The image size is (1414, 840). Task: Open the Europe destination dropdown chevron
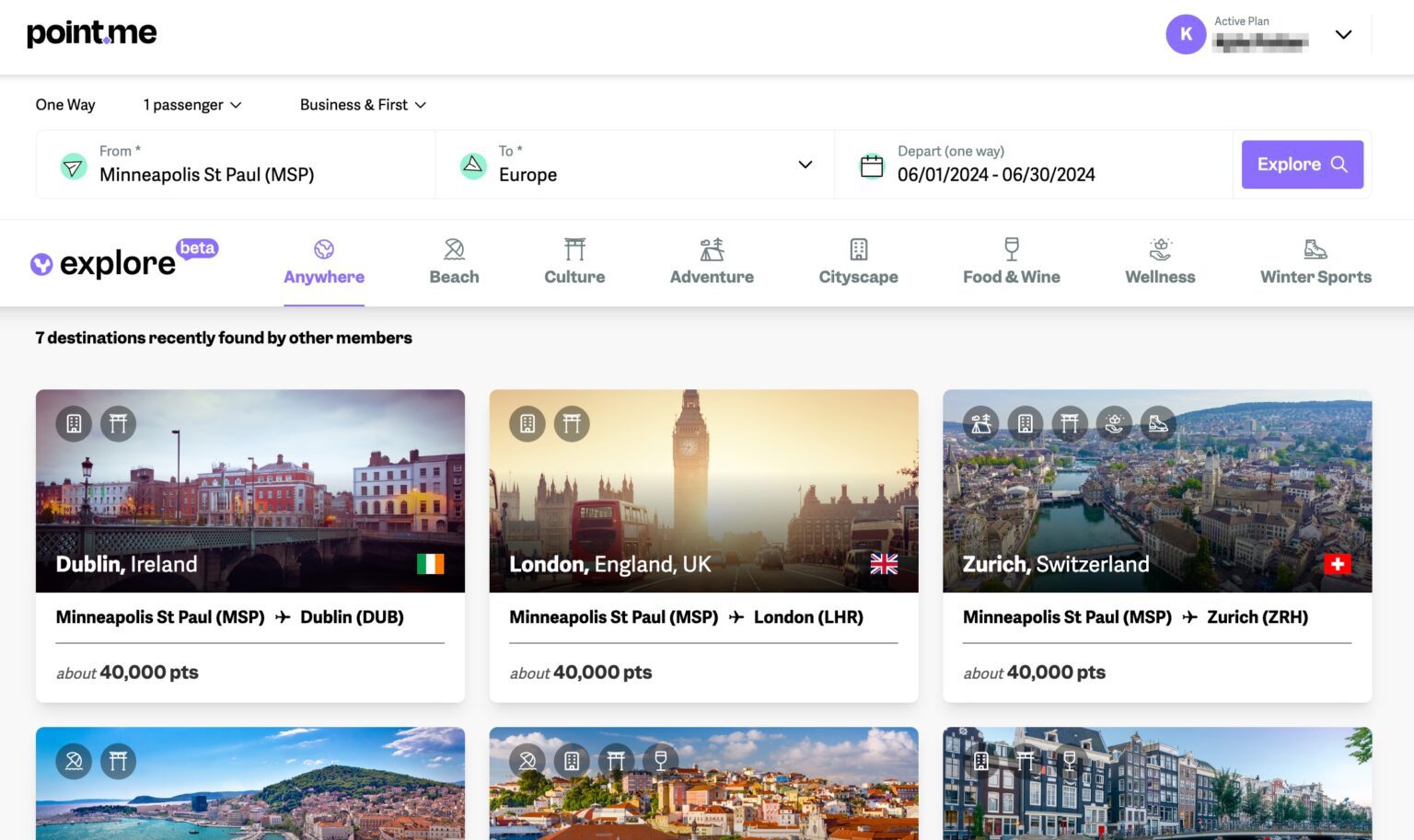click(805, 165)
